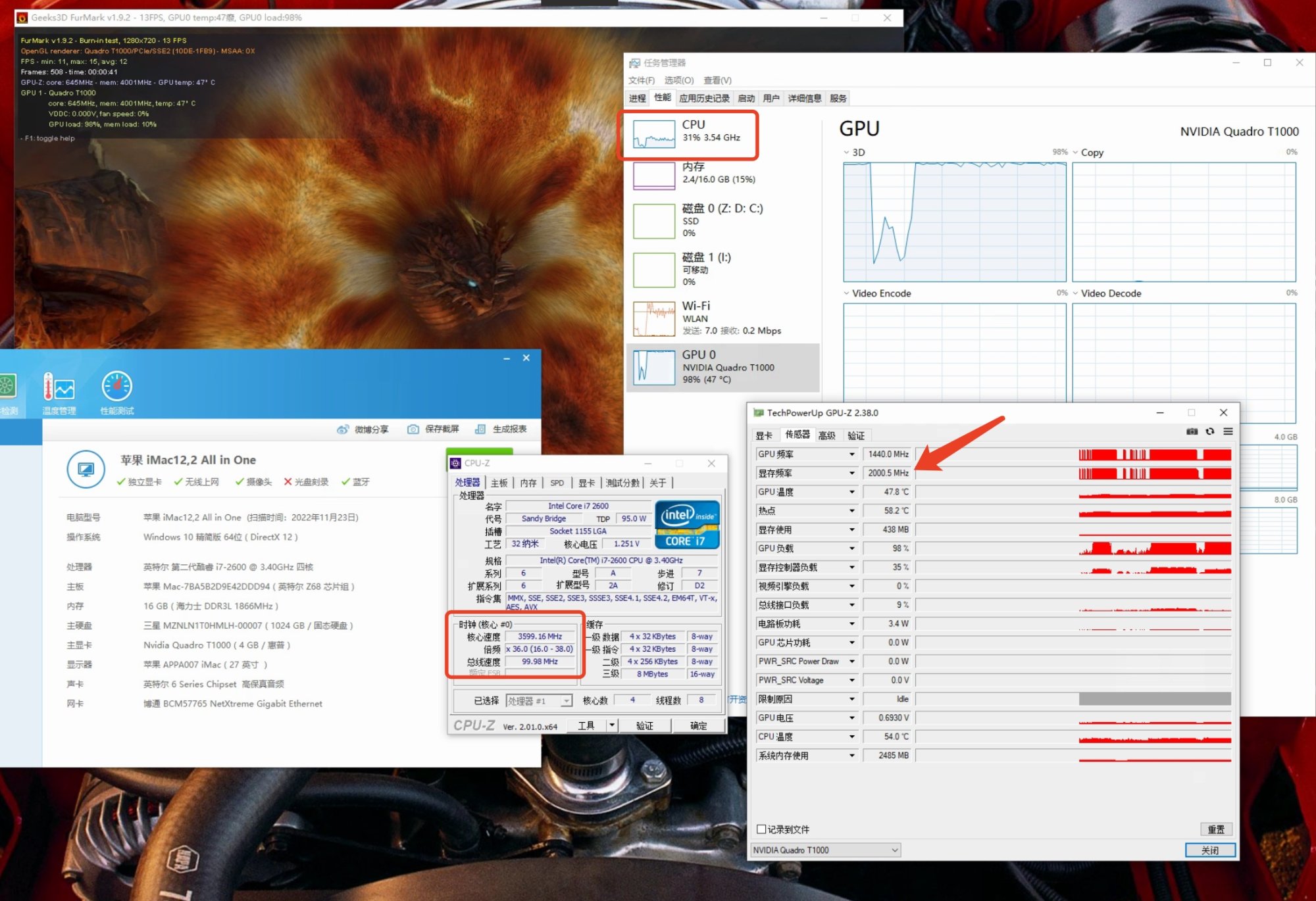Open the 文件(F) menu in Task Manager
Viewport: 1316px width, 901px height.
[642, 80]
